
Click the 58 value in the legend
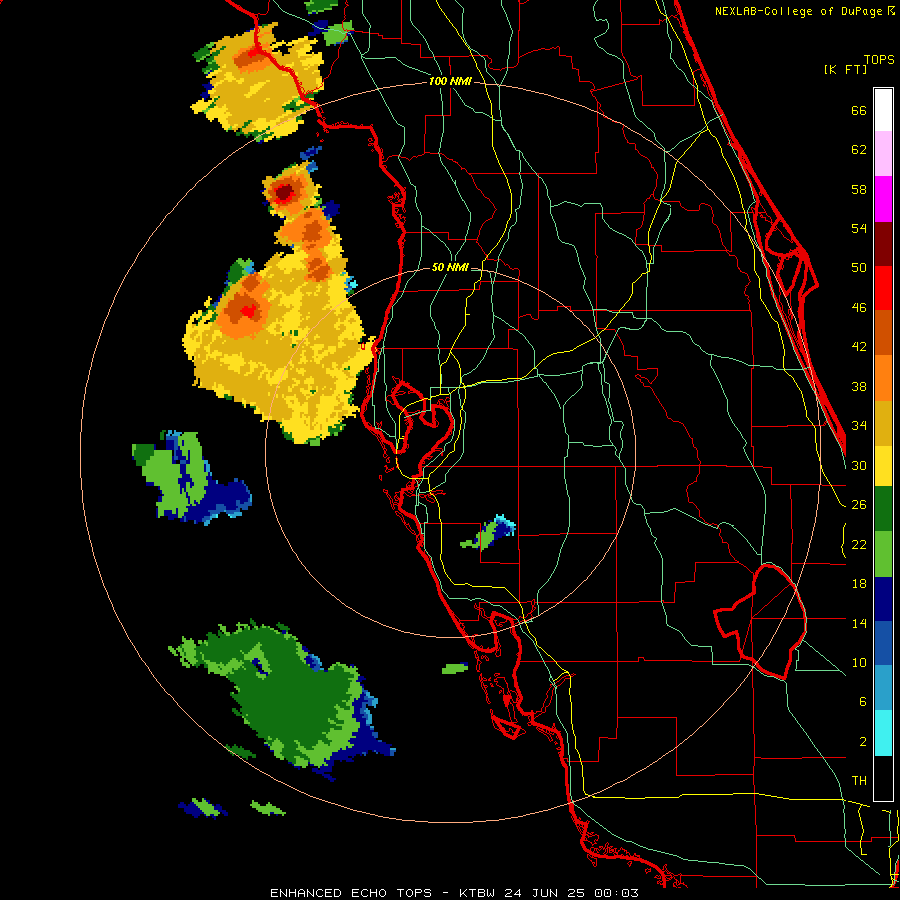[859, 189]
